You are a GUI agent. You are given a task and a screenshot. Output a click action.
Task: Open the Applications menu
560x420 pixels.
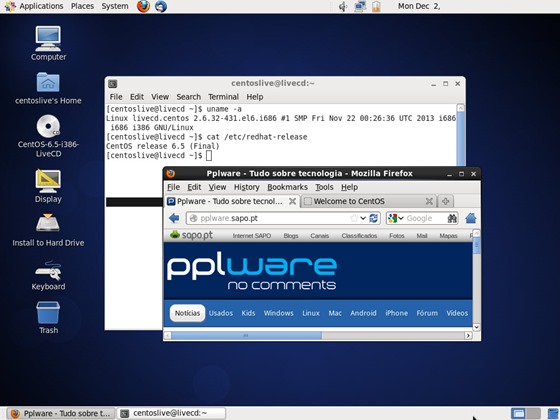click(x=41, y=6)
